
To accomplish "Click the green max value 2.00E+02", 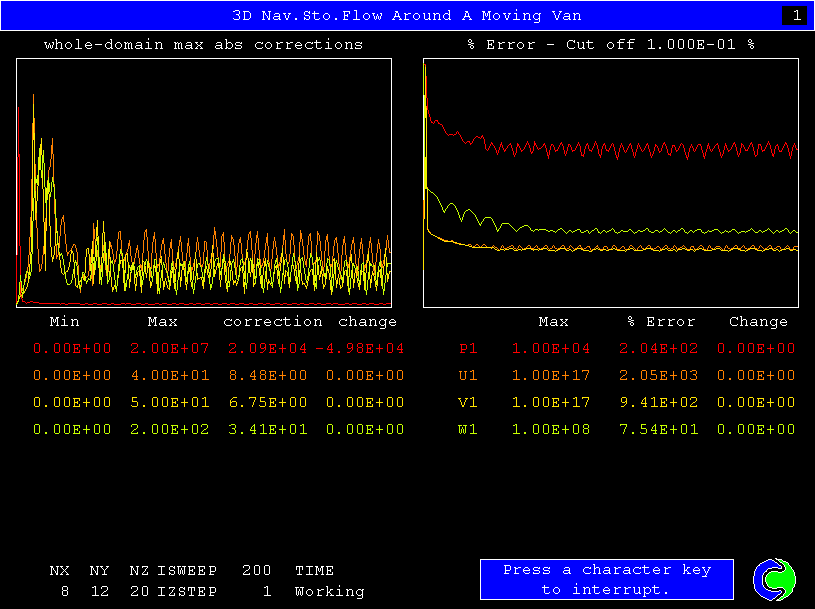I will [x=169, y=430].
